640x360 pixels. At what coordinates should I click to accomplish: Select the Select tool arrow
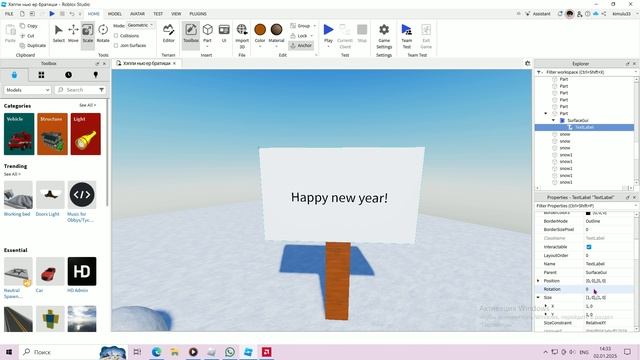(x=59, y=33)
